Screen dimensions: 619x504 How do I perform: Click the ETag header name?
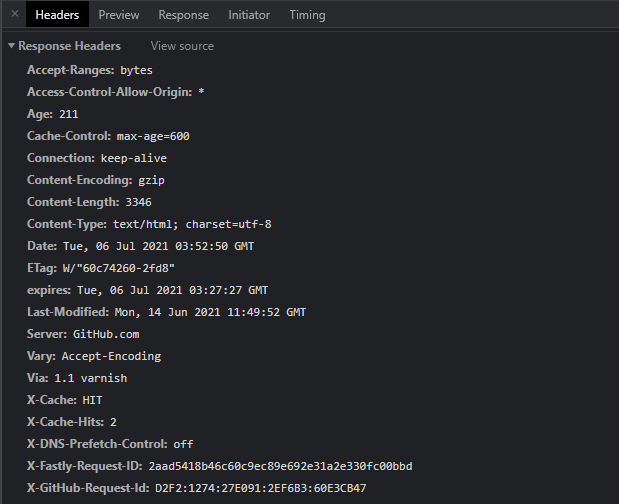tap(42, 268)
